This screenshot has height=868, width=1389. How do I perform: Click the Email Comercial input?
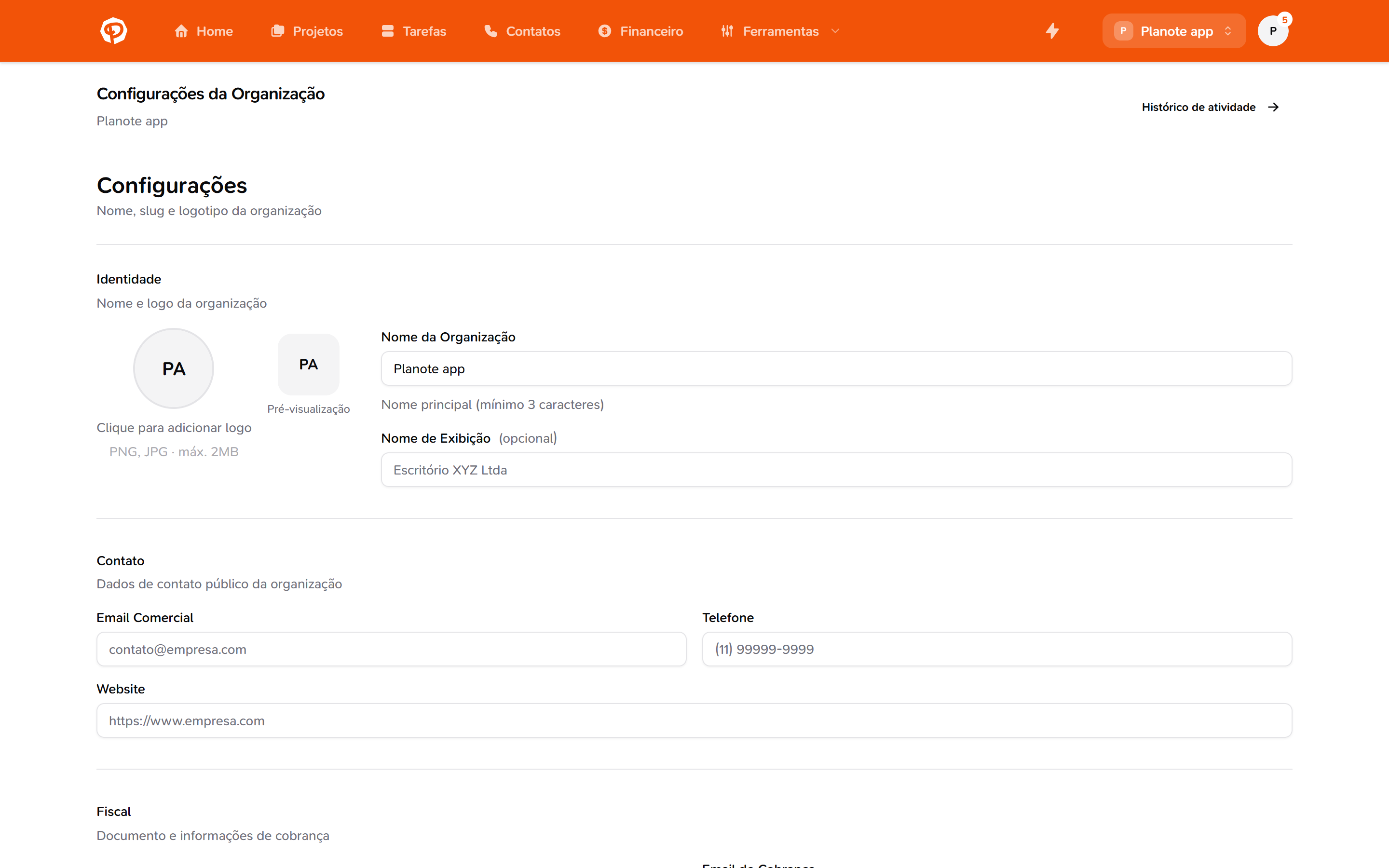click(392, 649)
